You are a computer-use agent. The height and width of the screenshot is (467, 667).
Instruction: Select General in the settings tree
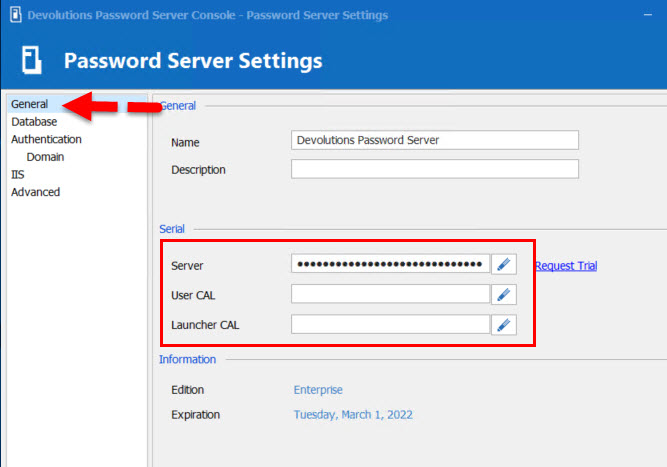coord(30,104)
